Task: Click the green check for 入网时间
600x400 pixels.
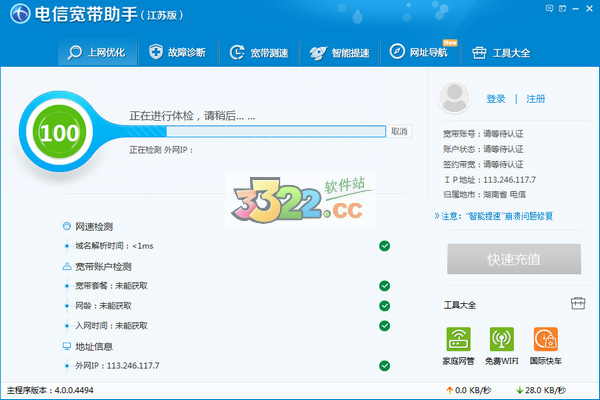Action: (x=385, y=326)
